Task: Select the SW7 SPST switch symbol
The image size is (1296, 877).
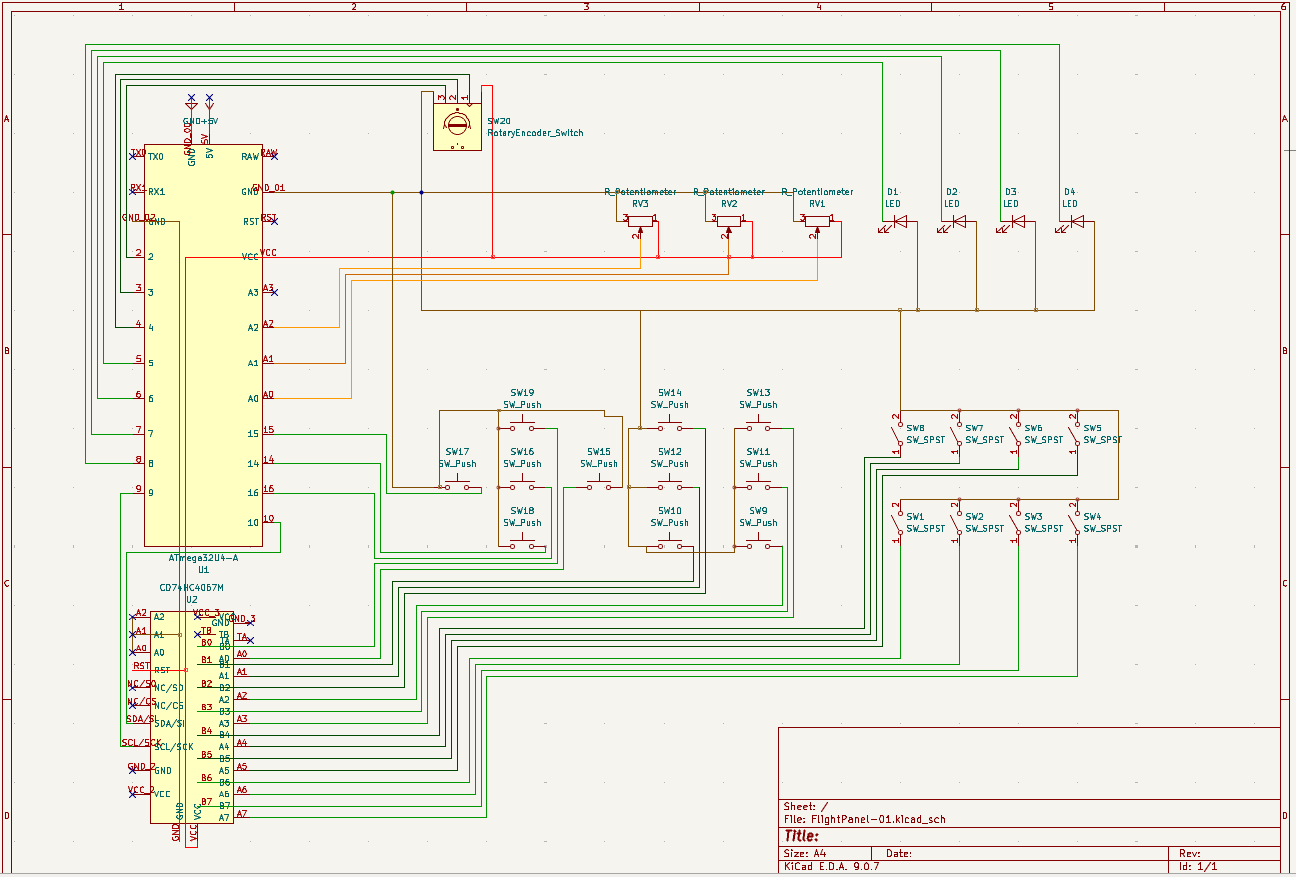Action: 956,435
